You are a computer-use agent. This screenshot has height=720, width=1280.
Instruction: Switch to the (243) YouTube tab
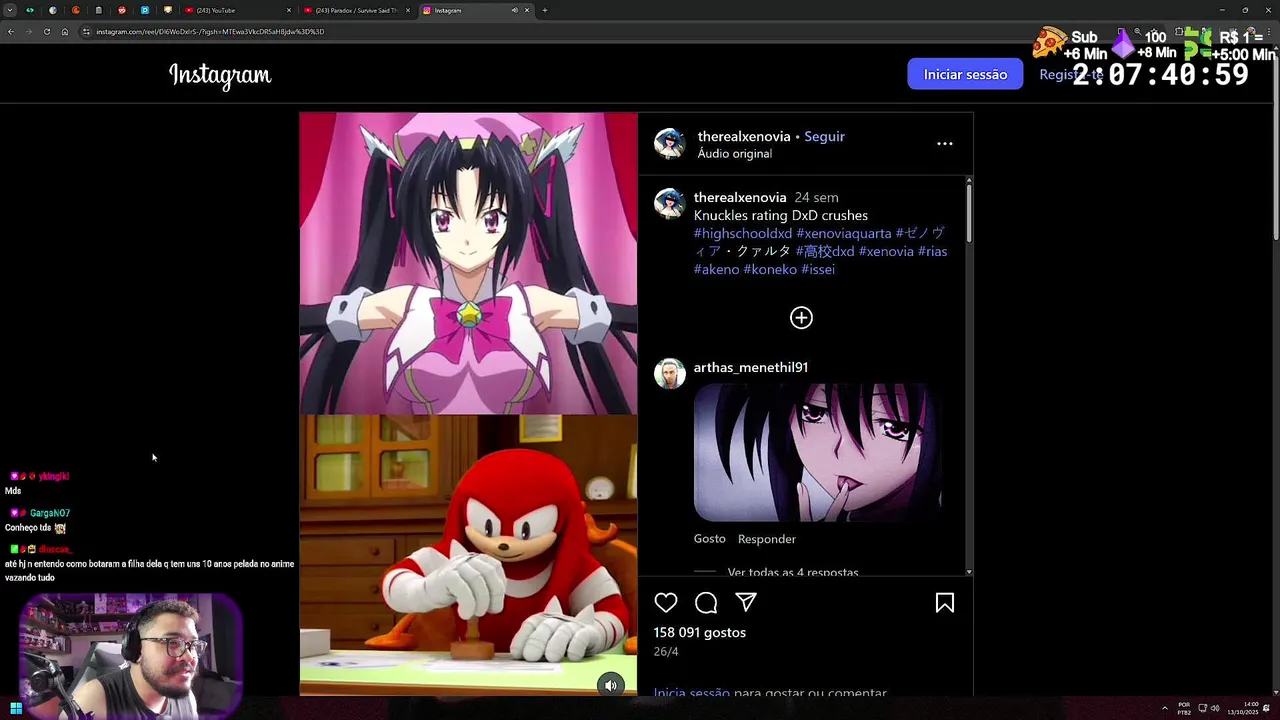click(238, 10)
